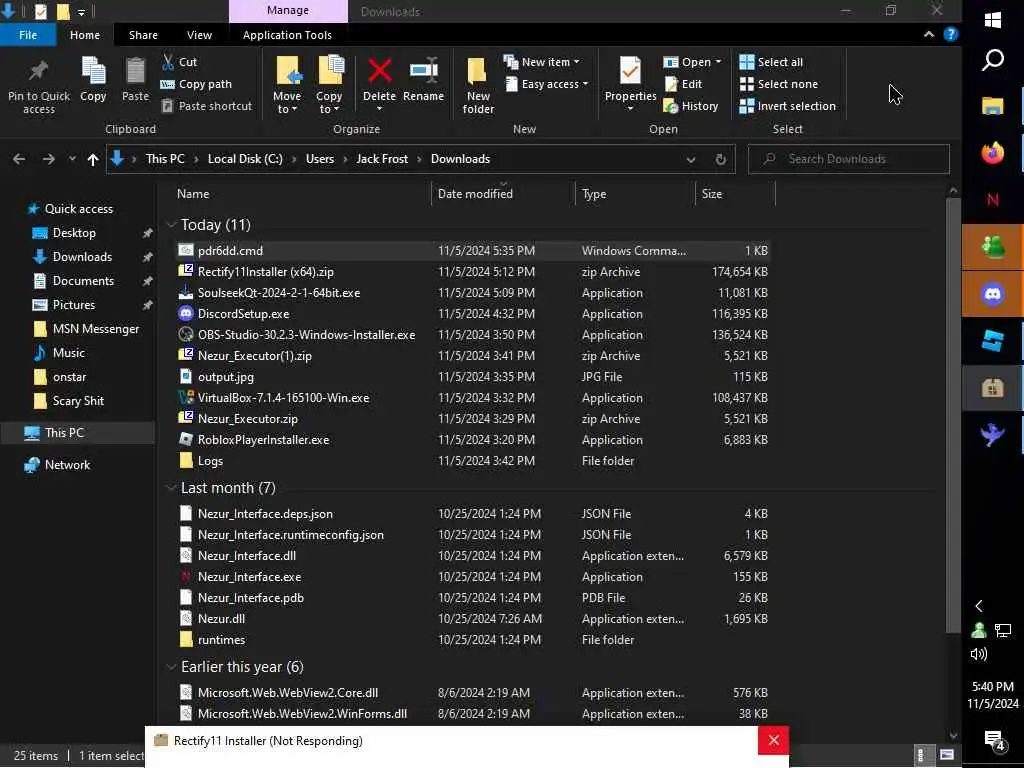
Task: Sort by the Size column header
Action: tap(712, 194)
